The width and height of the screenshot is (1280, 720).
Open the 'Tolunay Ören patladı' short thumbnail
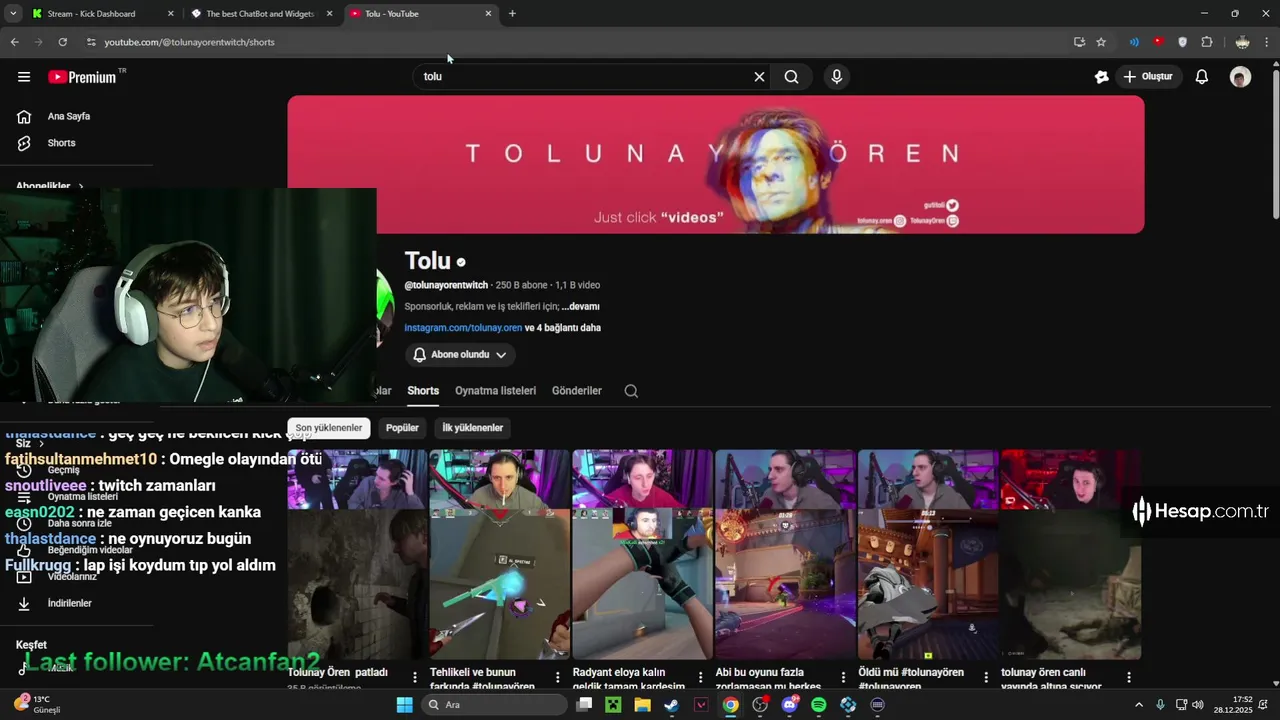[357, 555]
